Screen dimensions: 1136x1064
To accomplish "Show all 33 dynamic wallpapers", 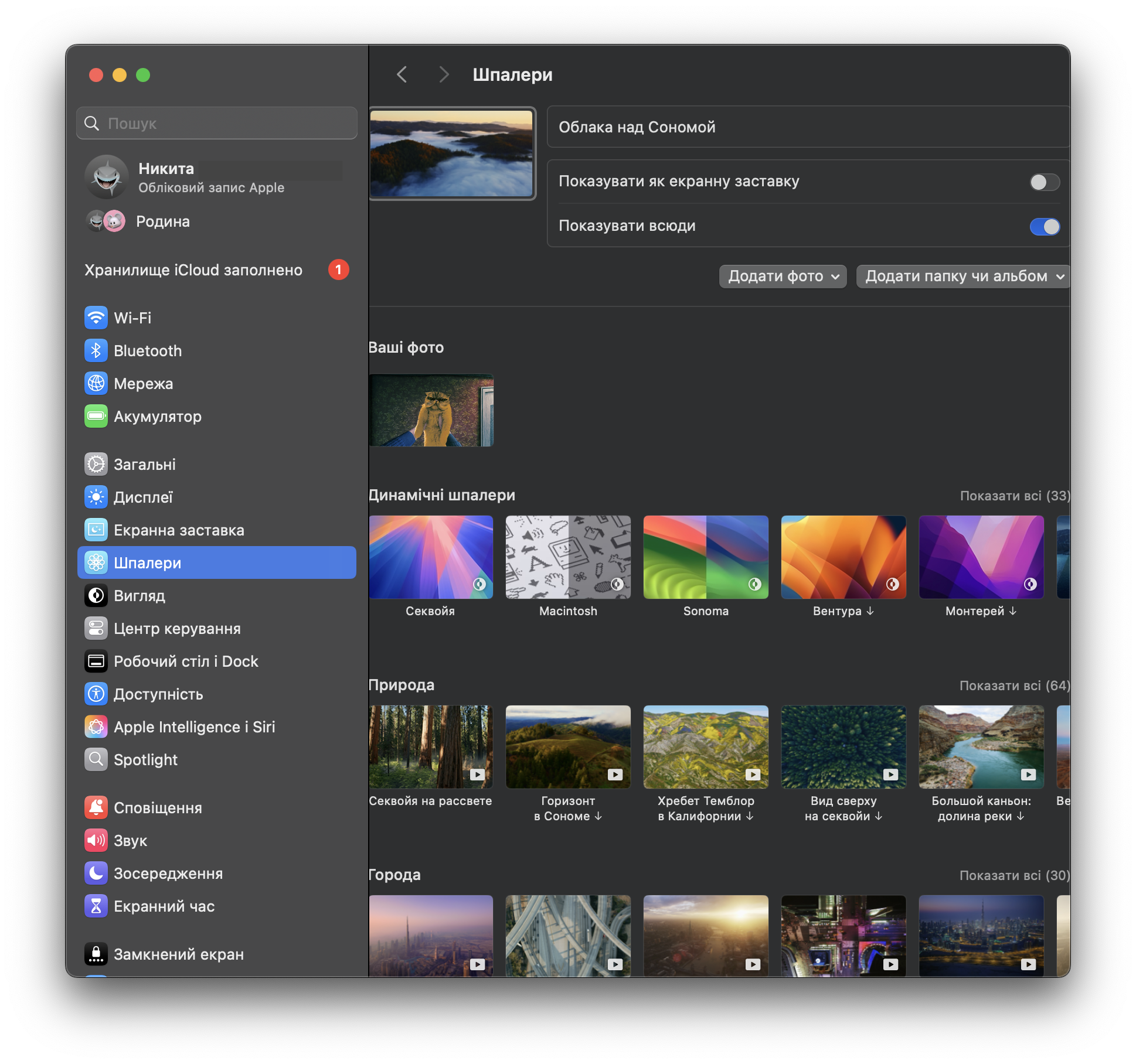I will tap(1014, 496).
